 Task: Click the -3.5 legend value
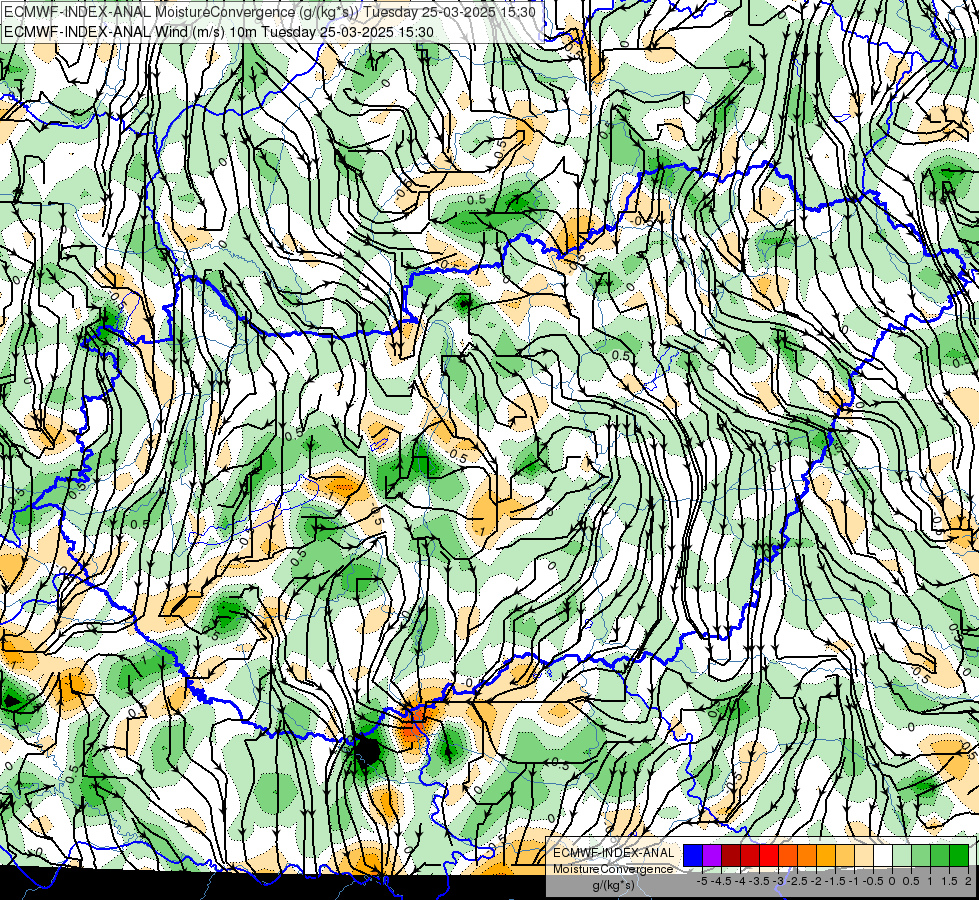pyautogui.click(x=759, y=881)
